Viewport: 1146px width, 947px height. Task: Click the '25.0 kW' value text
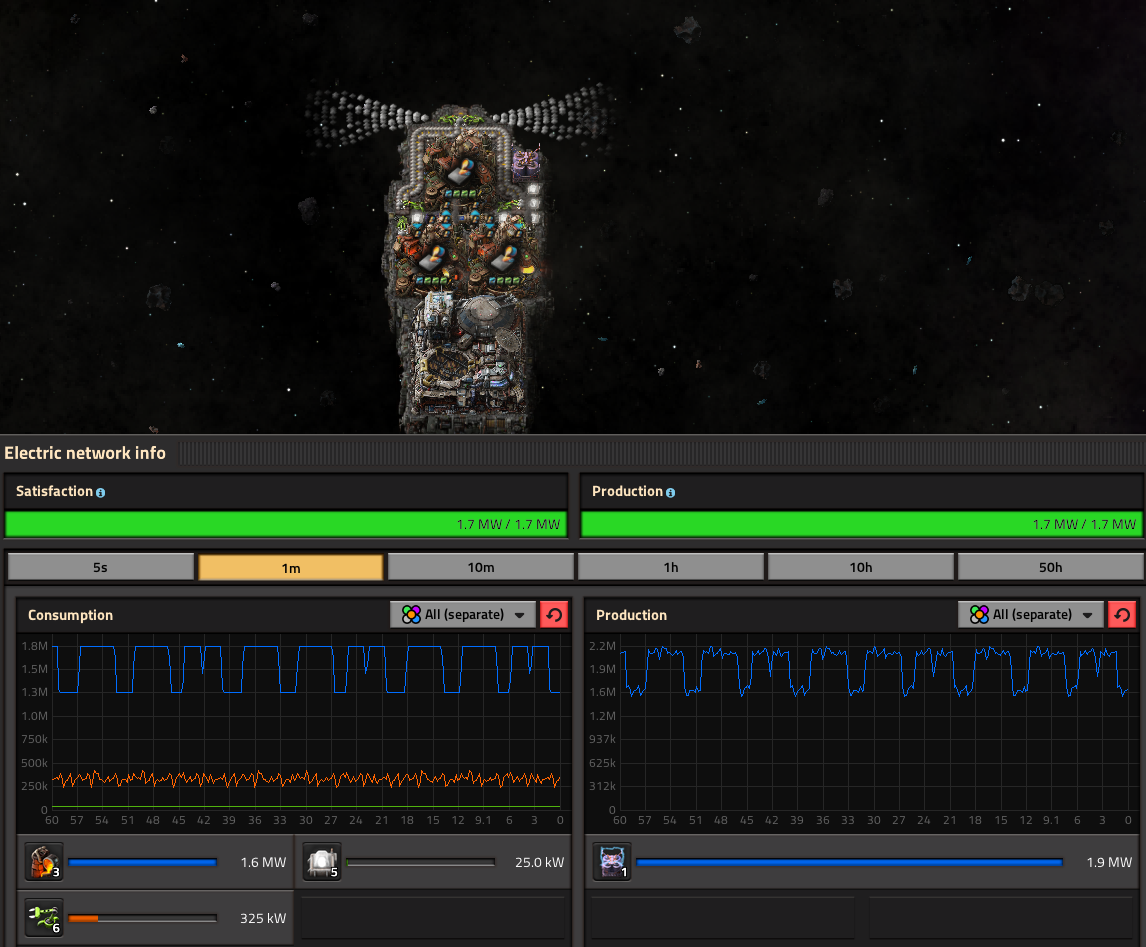539,862
